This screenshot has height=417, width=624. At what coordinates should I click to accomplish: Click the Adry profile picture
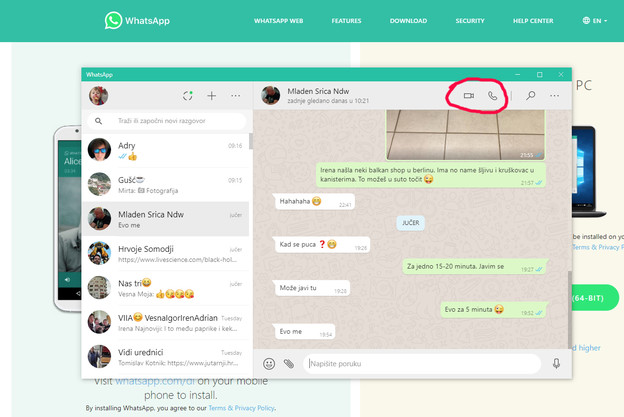(99, 150)
